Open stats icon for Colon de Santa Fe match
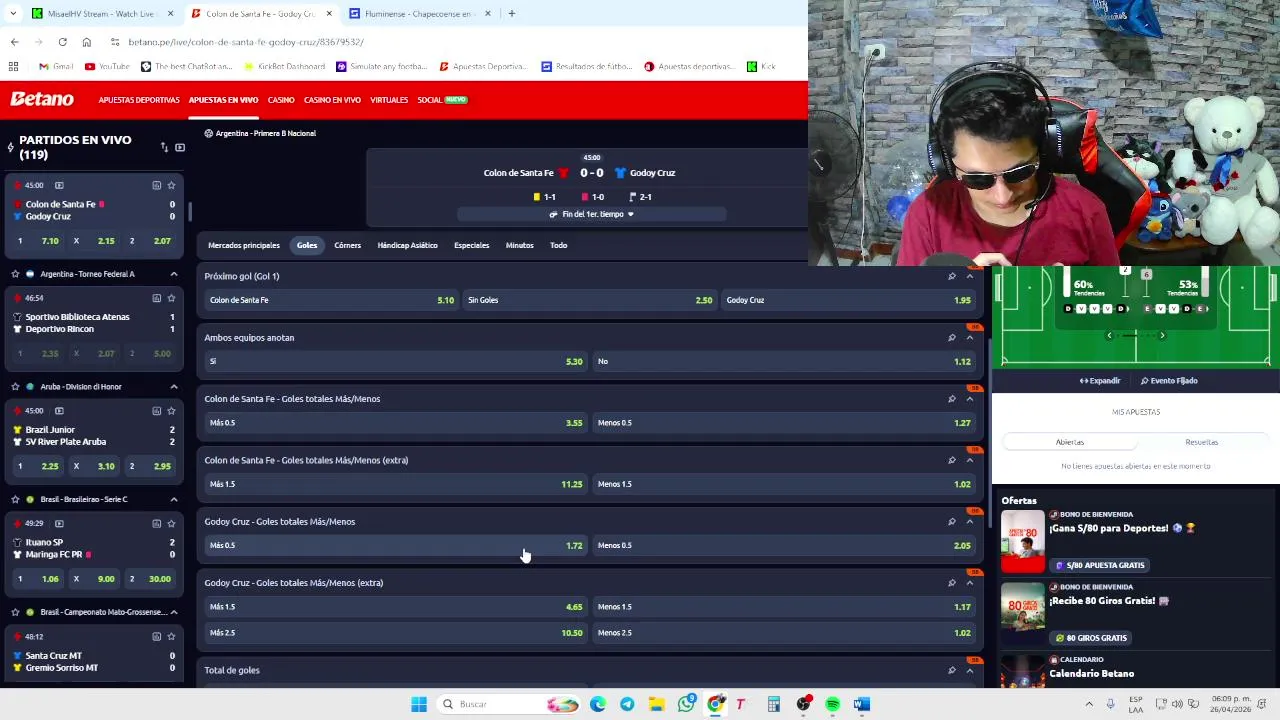The image size is (1280, 720). click(x=156, y=185)
